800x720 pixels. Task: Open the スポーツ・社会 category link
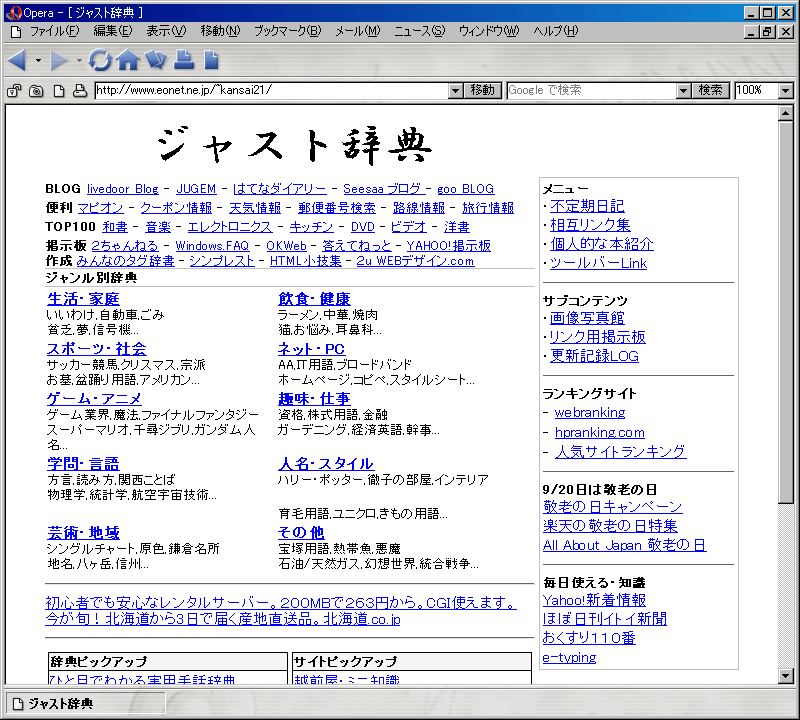pyautogui.click(x=96, y=349)
